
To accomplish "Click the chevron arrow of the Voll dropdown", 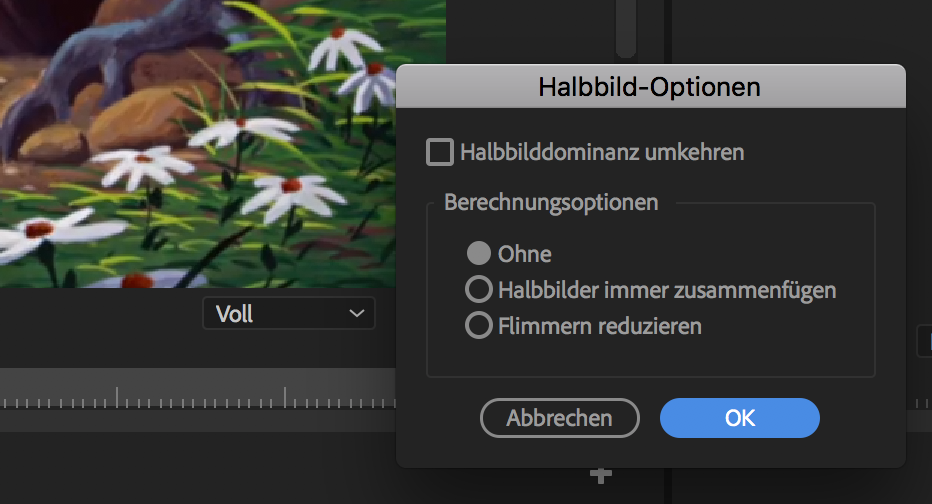I will (357, 314).
